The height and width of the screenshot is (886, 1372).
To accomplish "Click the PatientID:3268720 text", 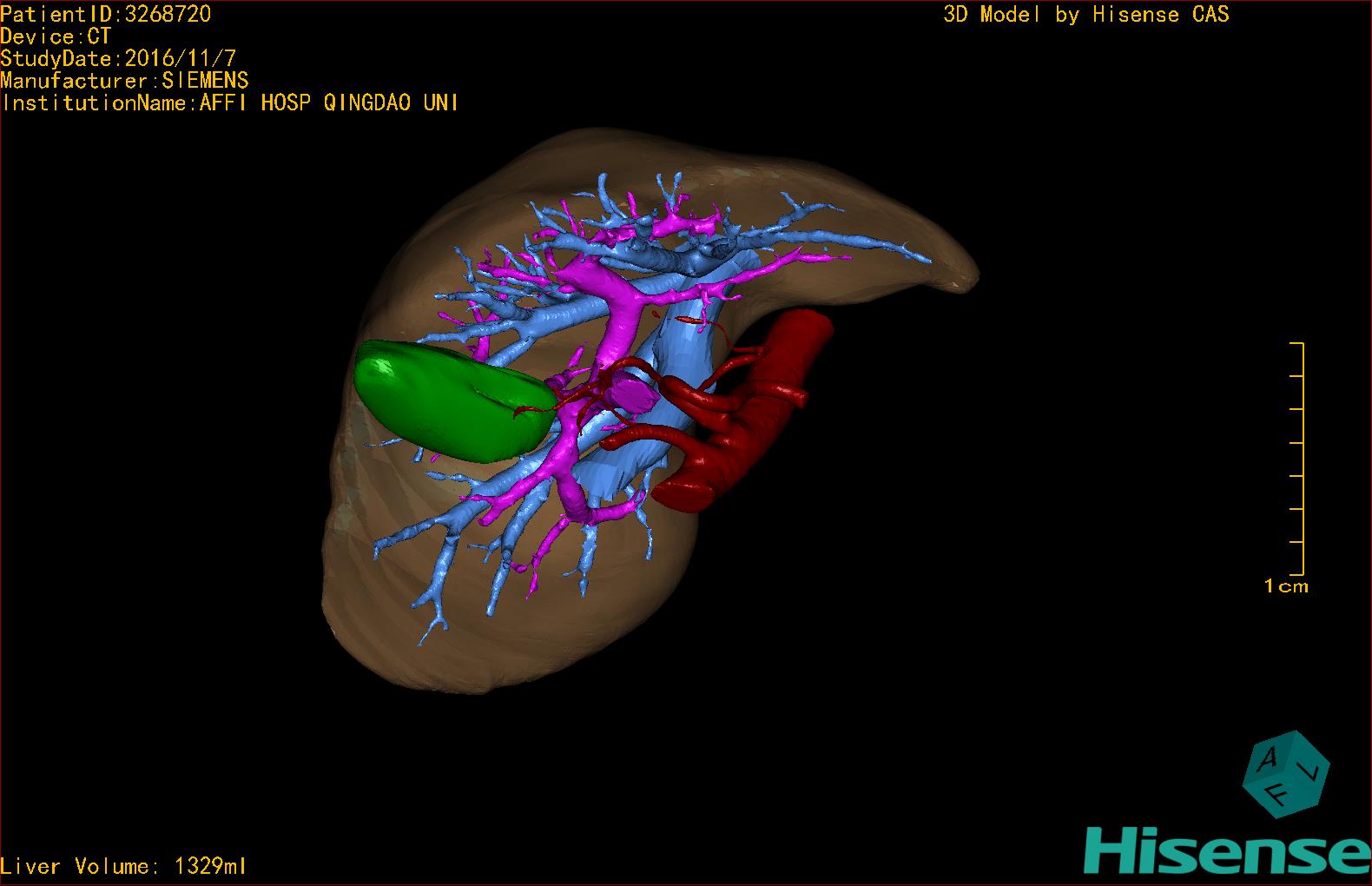I will [105, 14].
